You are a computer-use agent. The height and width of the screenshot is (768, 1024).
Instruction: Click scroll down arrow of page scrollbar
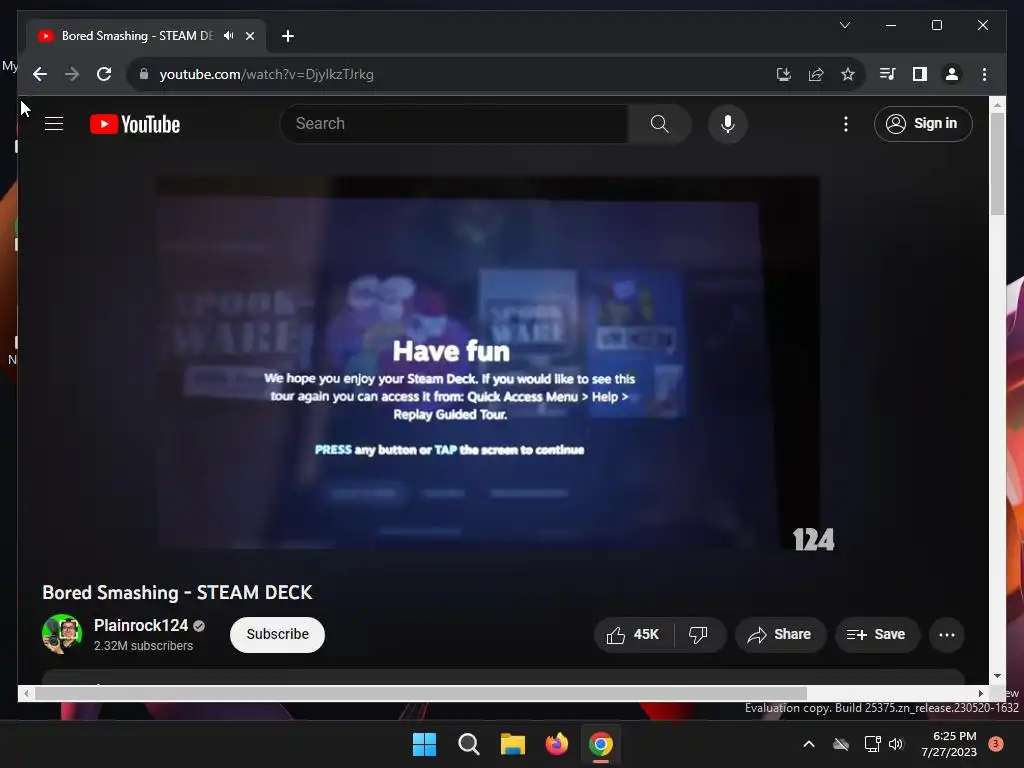click(997, 676)
